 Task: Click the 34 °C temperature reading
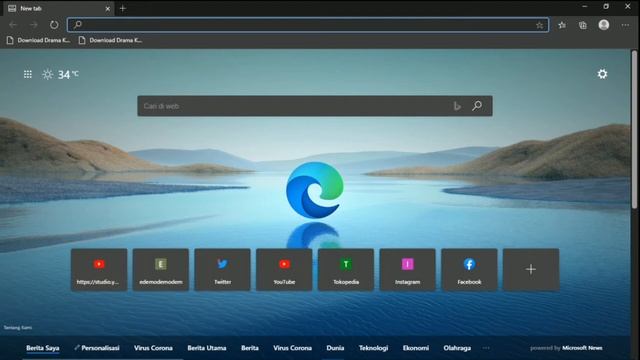[x=68, y=74]
